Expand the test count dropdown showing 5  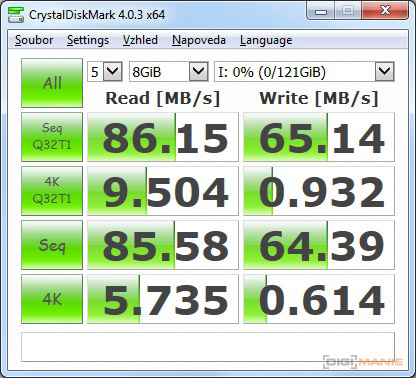[x=112, y=71]
